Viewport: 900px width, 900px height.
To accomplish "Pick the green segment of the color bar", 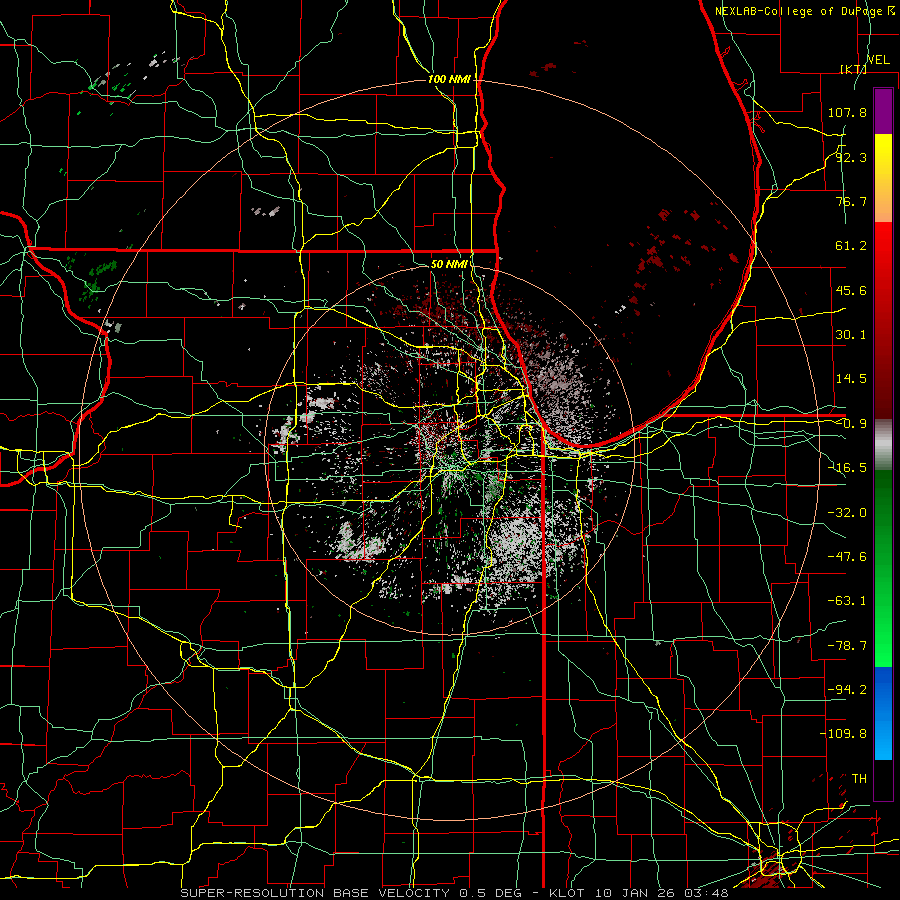I will click(x=883, y=568).
